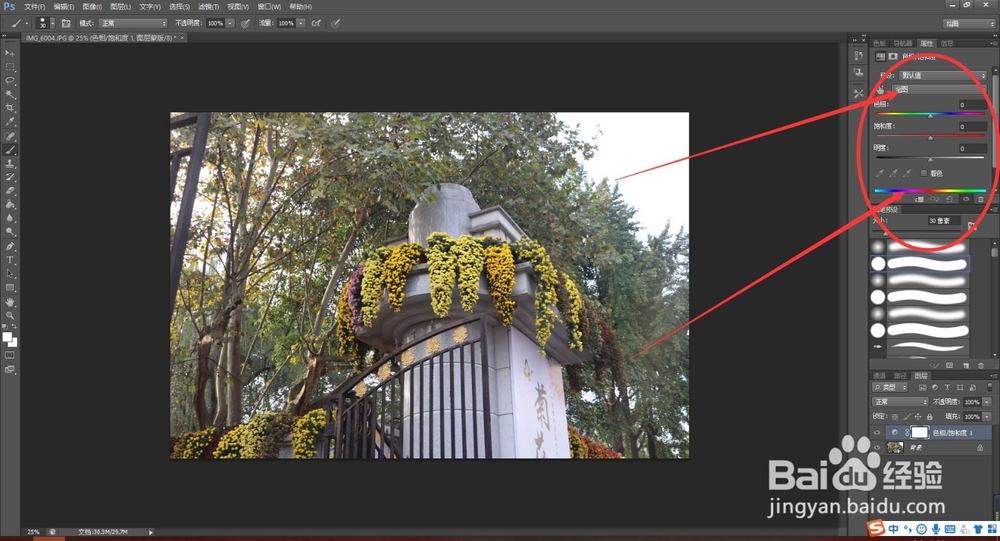The height and width of the screenshot is (541, 1000).
Task: Select the Horizontal Type tool
Action: pos(10,260)
